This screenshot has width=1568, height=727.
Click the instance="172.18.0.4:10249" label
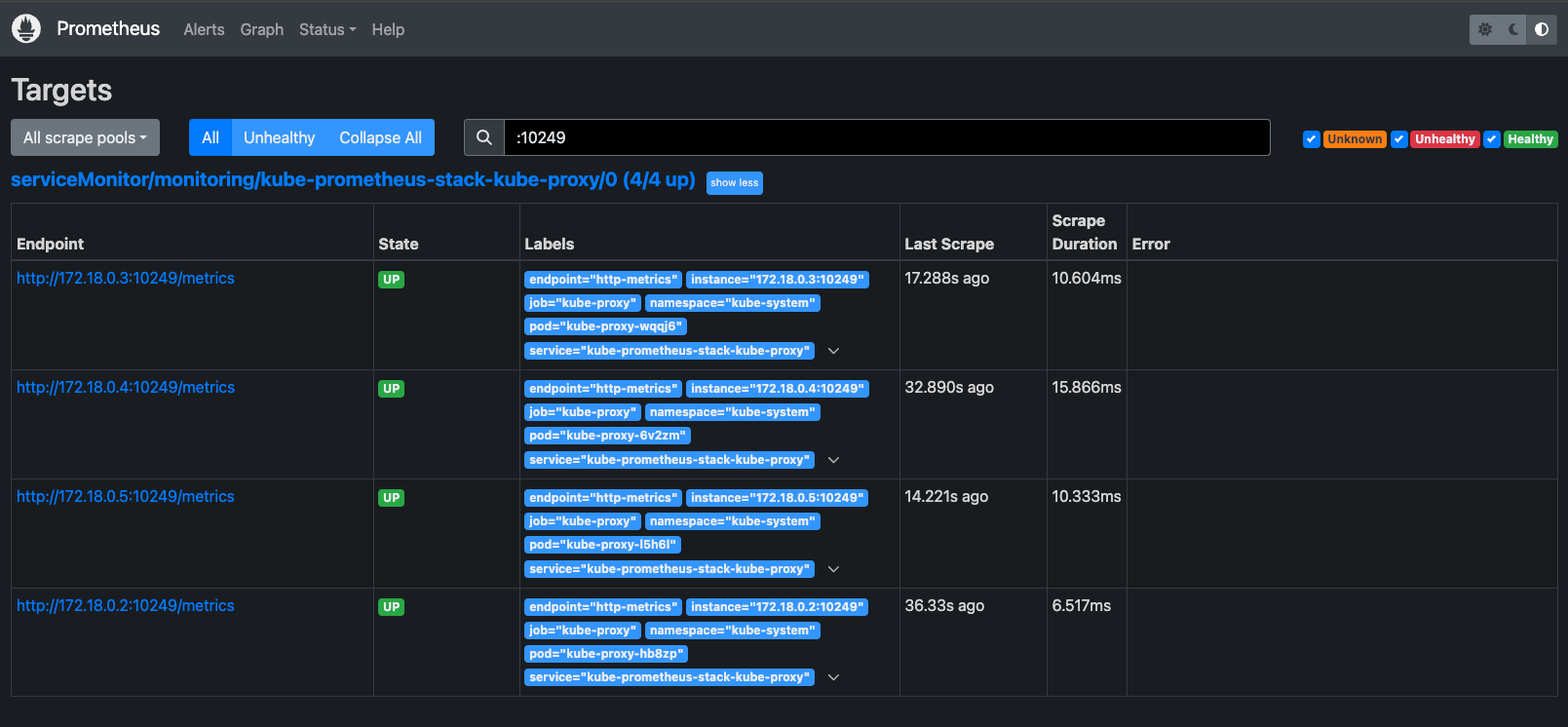(x=778, y=389)
